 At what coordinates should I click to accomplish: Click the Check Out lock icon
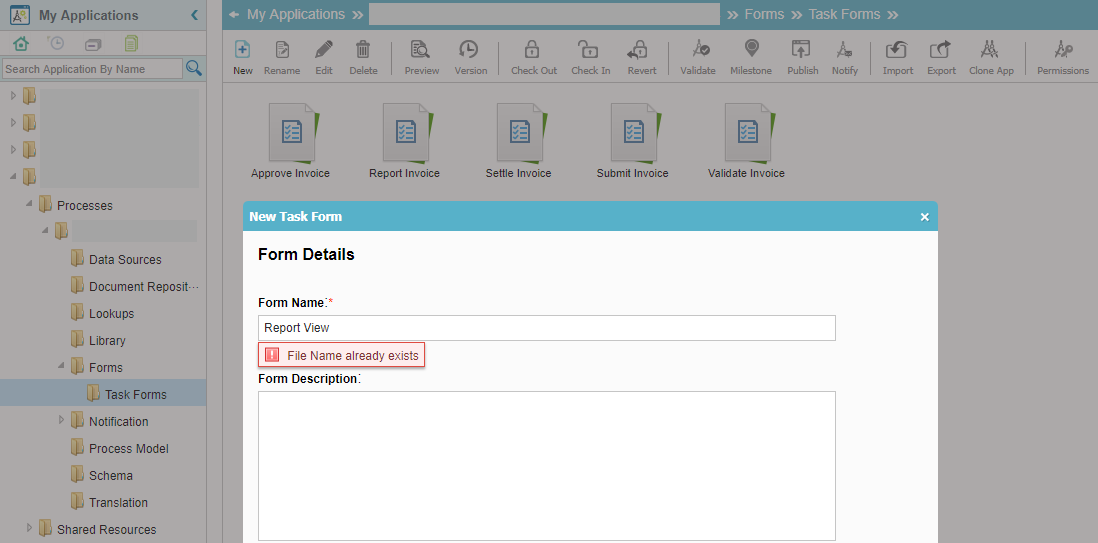point(532,50)
